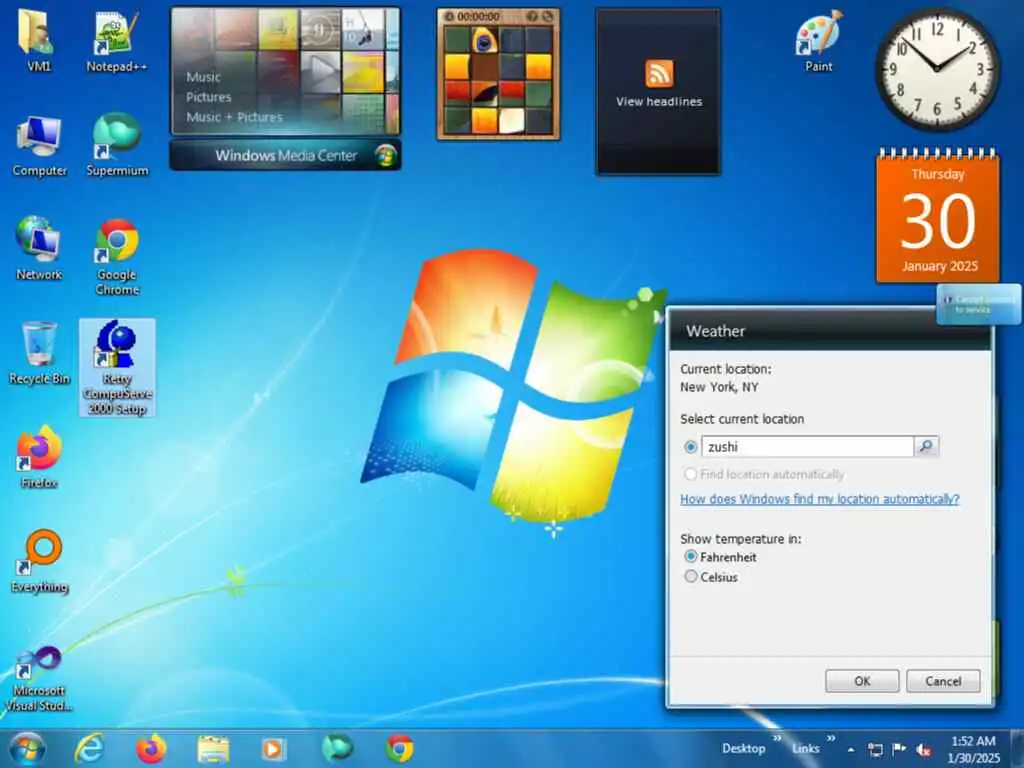This screenshot has width=1024, height=768.
Task: Click OK in Weather settings
Action: 862,680
